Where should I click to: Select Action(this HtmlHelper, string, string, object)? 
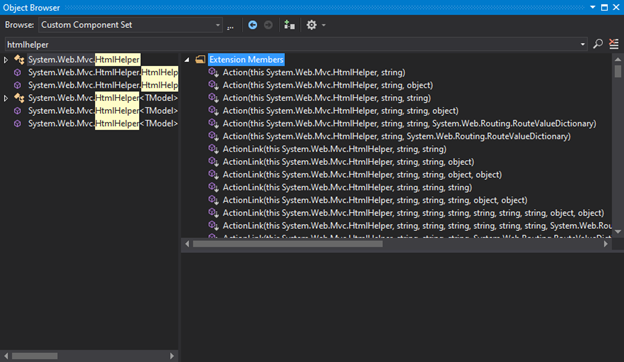click(x=340, y=111)
